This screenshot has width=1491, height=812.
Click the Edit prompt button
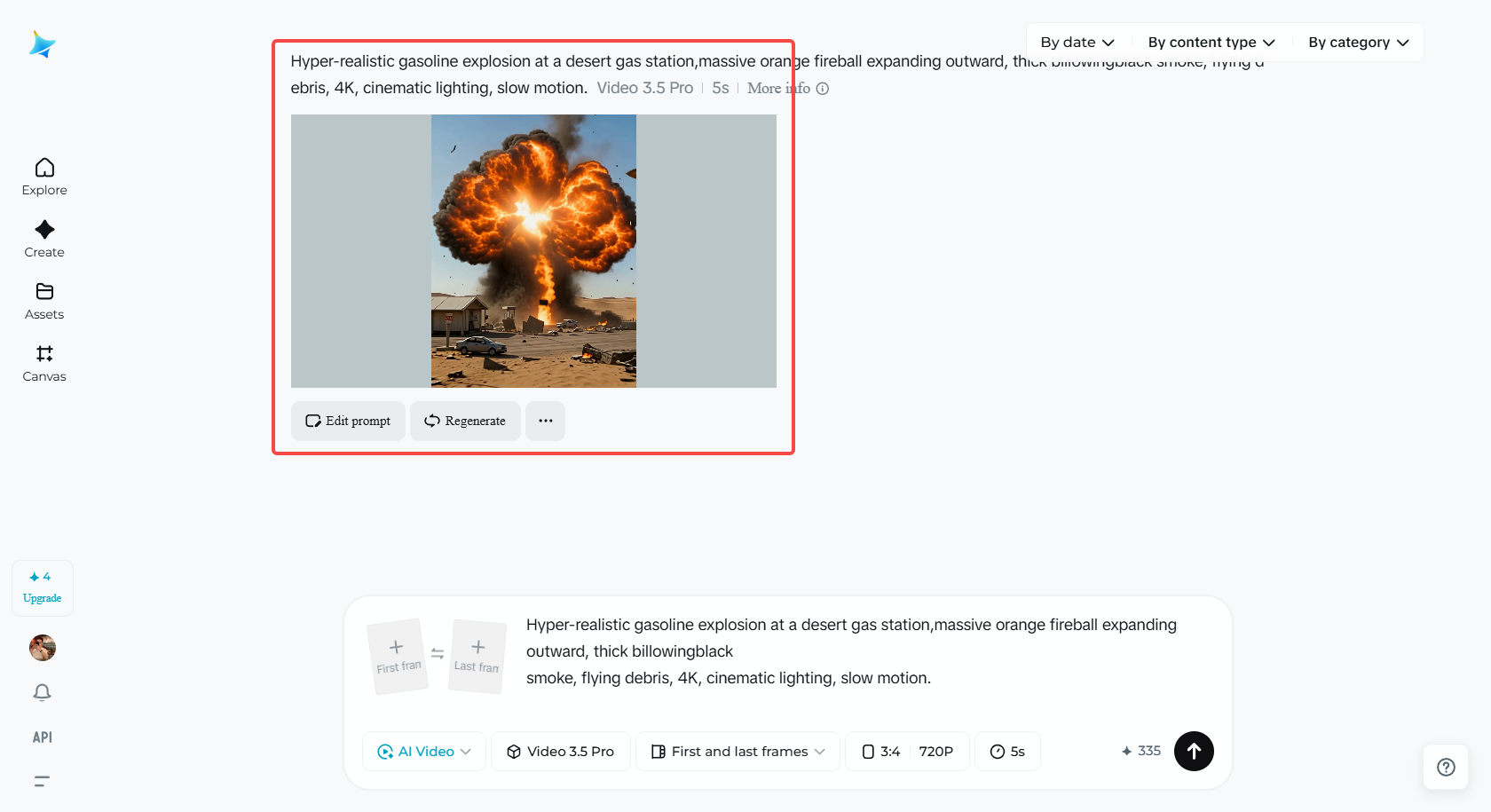[347, 421]
